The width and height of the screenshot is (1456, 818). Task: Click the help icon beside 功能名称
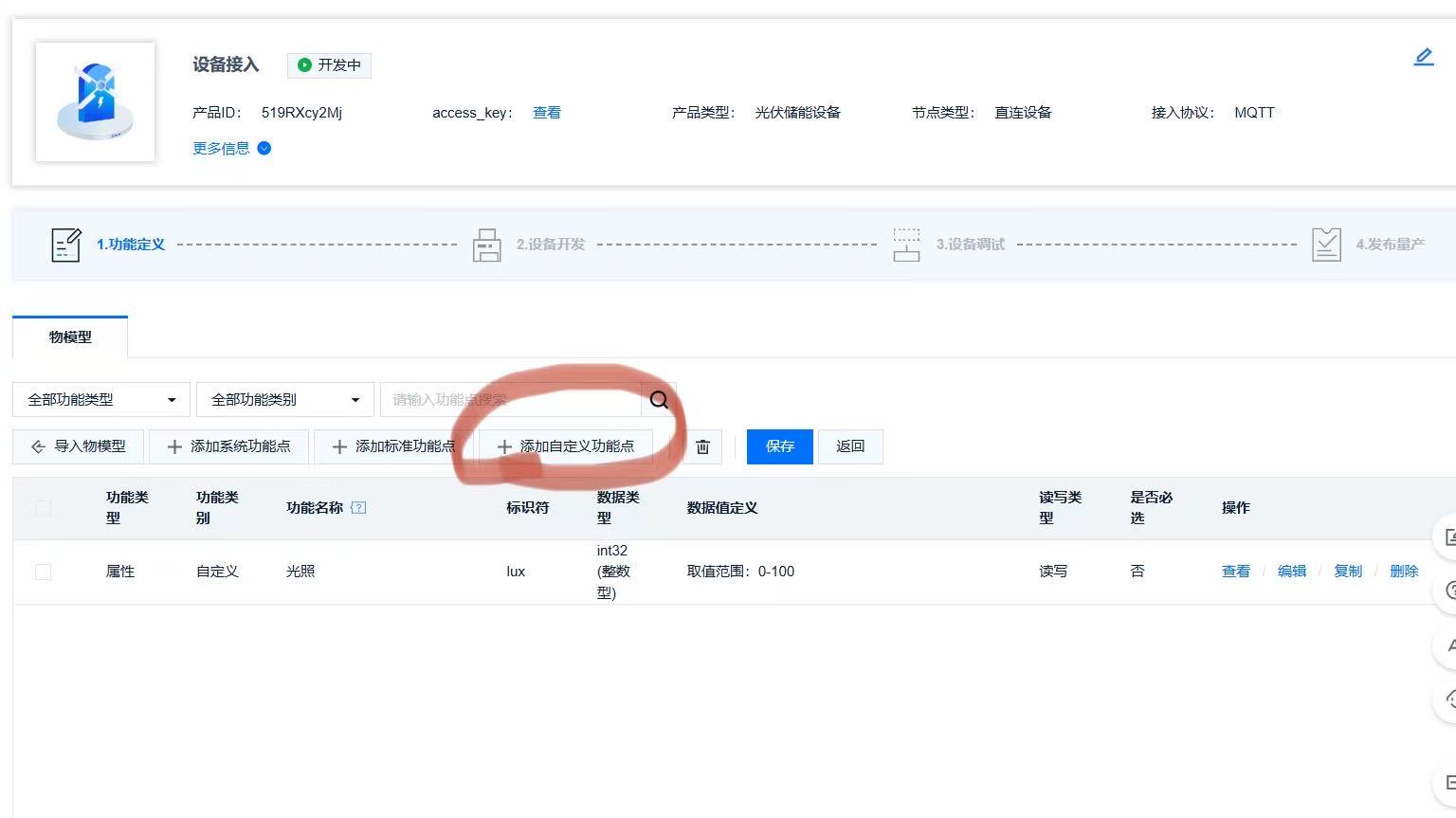pos(357,507)
